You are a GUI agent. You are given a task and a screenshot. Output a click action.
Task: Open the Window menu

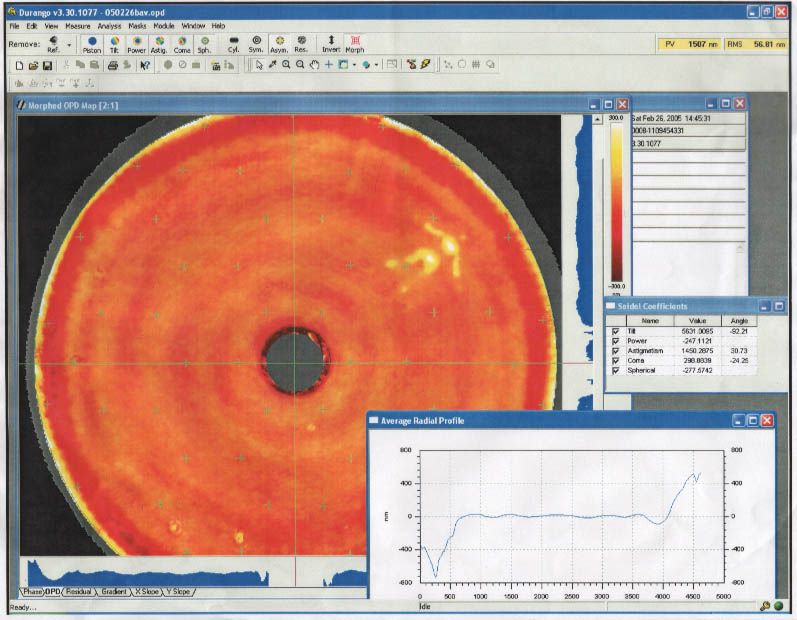[x=193, y=26]
